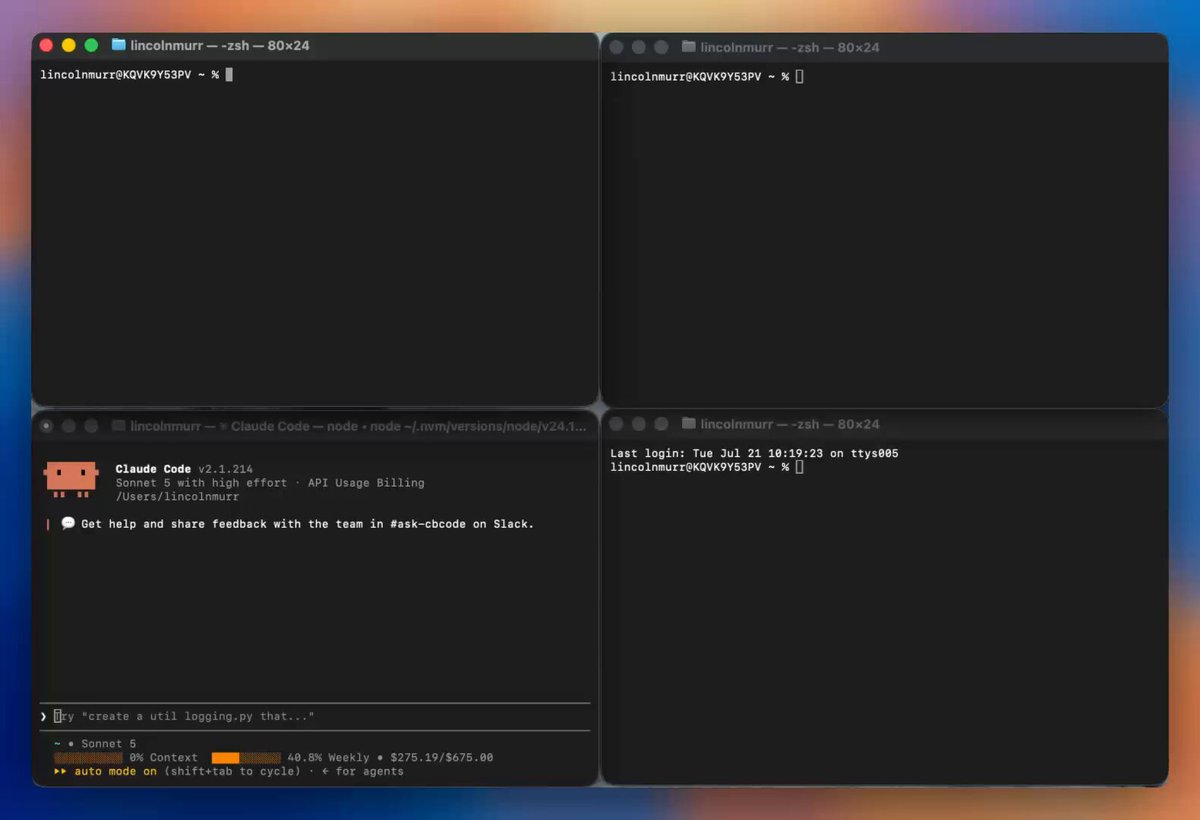Focus the Claude Code prompt input field
Screen dimensions: 1200x820
pyautogui.click(x=315, y=717)
